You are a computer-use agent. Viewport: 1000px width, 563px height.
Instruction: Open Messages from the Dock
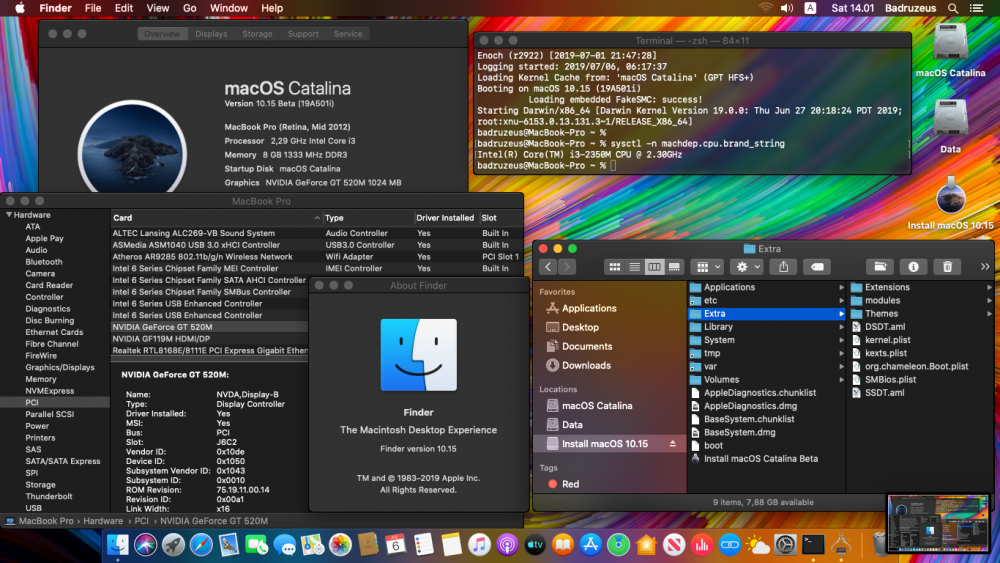tap(284, 545)
